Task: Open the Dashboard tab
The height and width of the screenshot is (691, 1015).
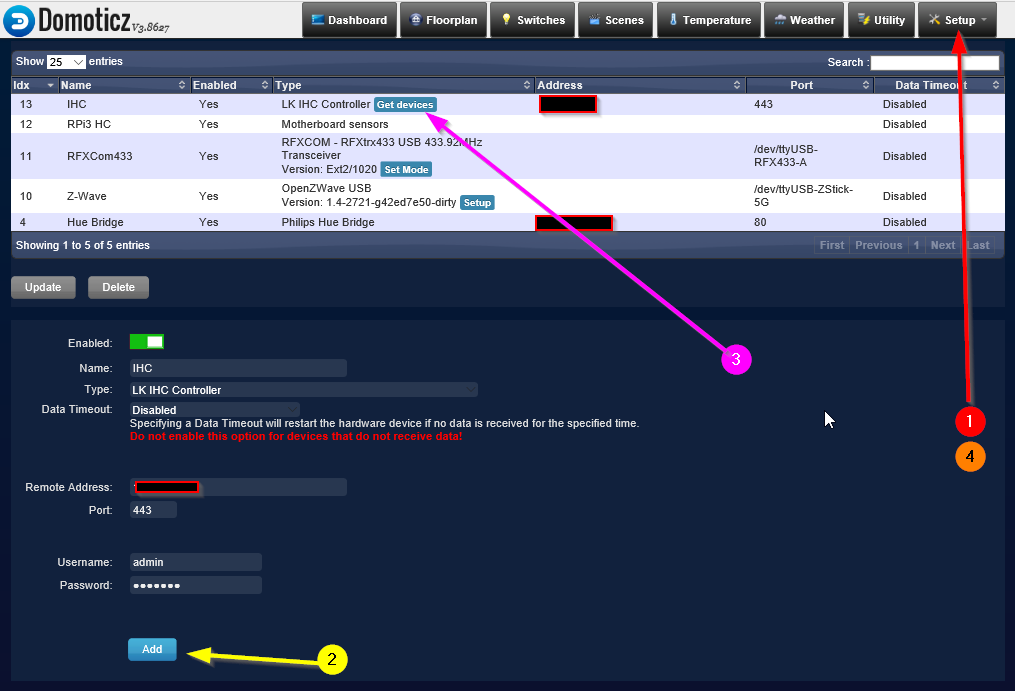Action: coord(348,20)
